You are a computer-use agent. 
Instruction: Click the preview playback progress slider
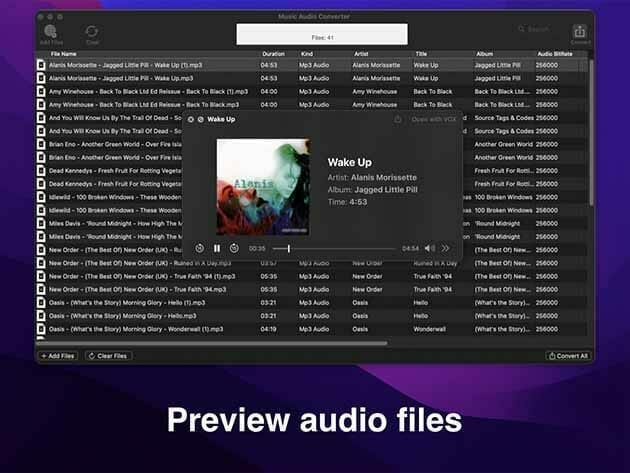point(334,248)
